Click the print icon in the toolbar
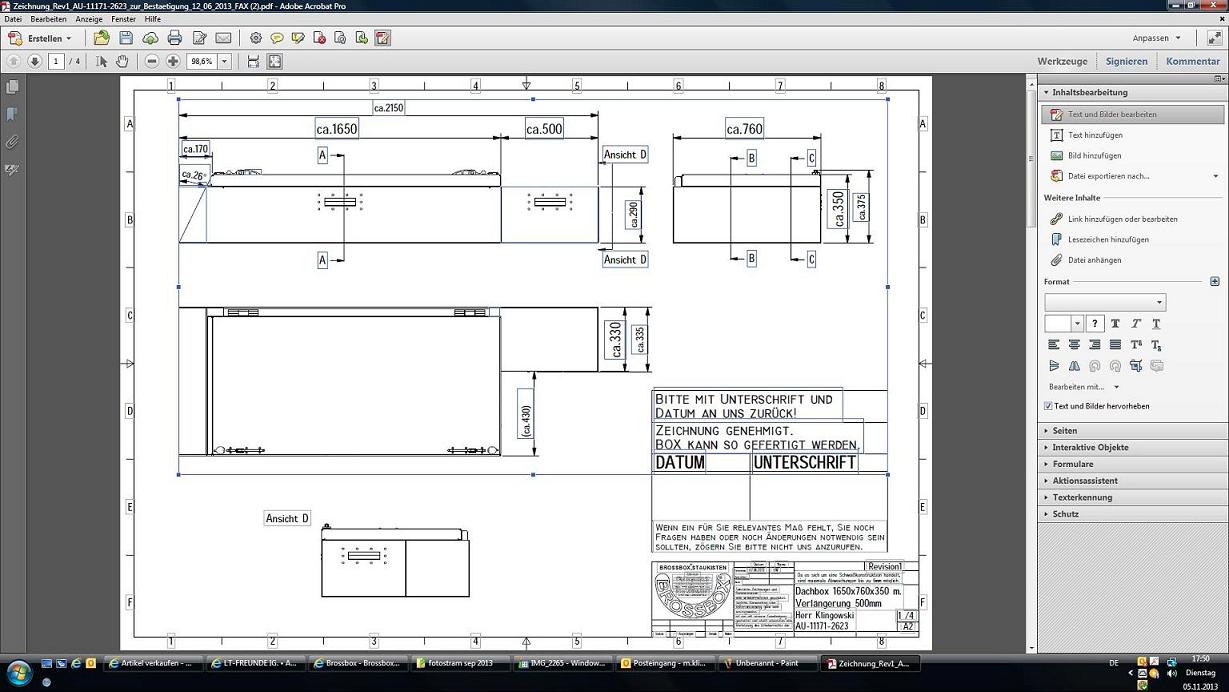The width and height of the screenshot is (1229, 692). coord(174,38)
